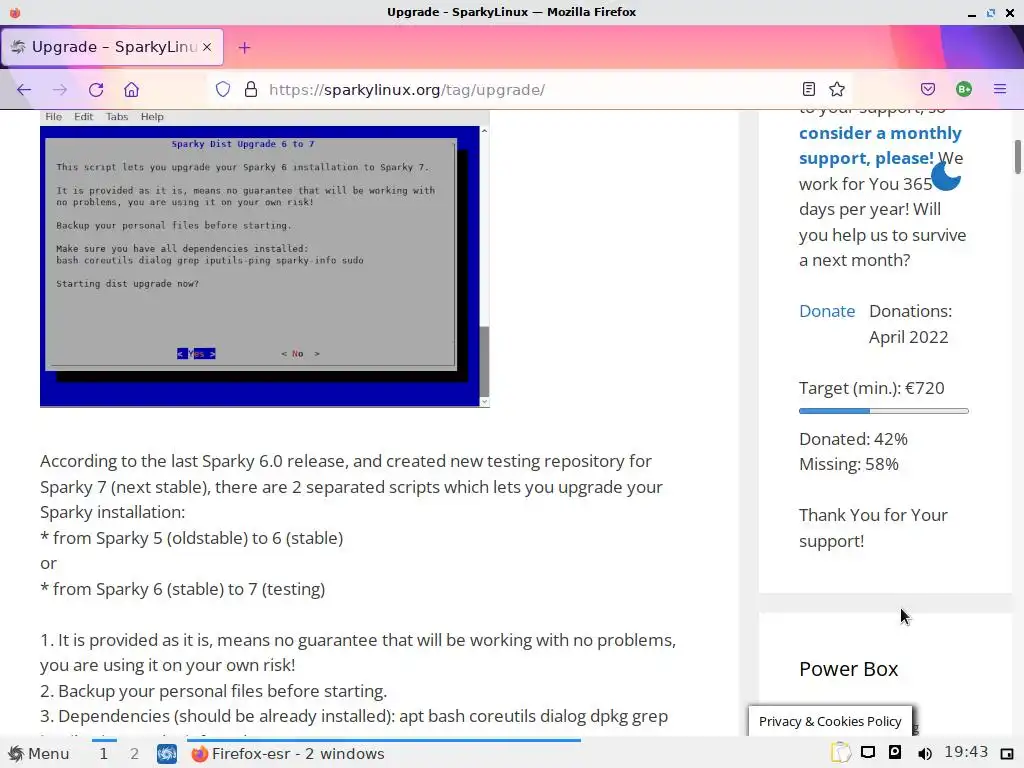Click the 'Power Box' heading
The width and height of the screenshot is (1024, 768).
(x=848, y=669)
